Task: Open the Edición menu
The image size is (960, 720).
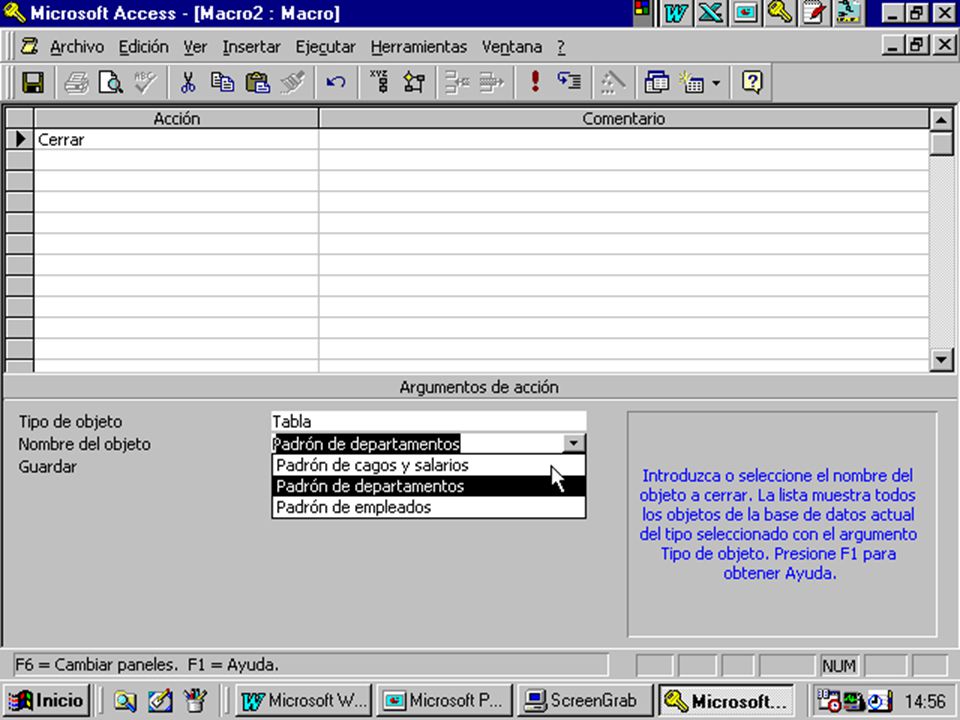Action: (143, 47)
